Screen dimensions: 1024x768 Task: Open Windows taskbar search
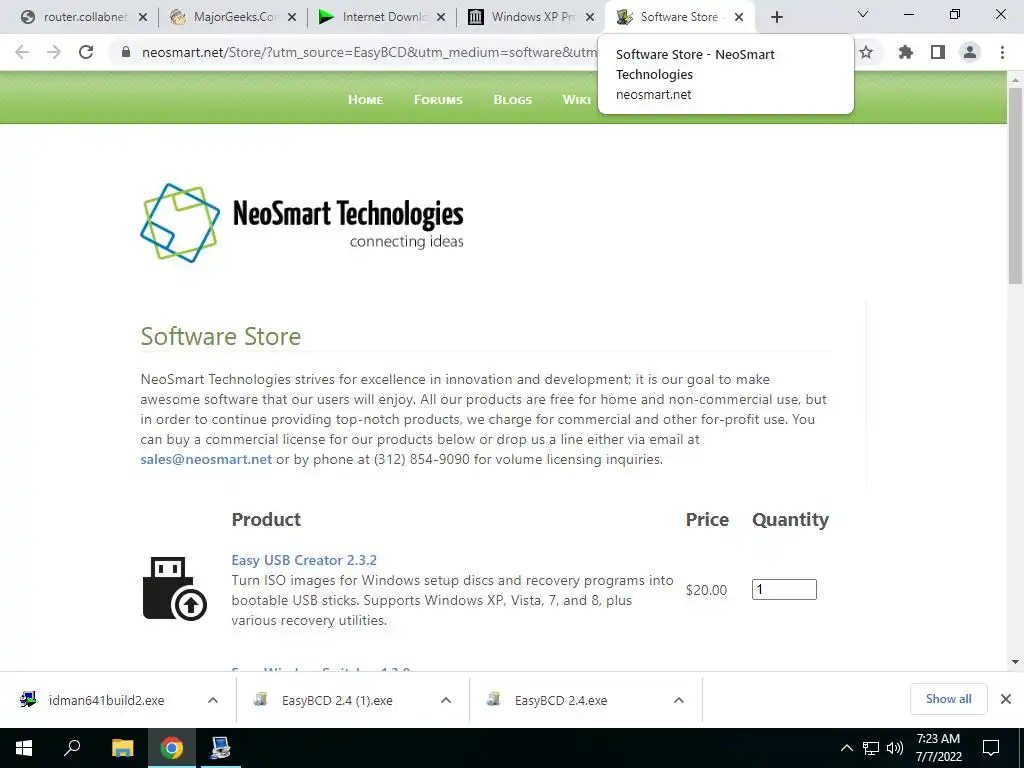click(x=72, y=748)
